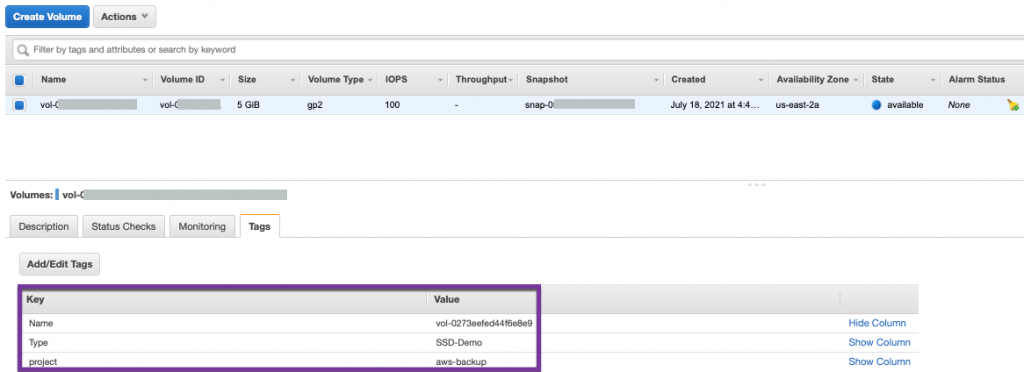
Task: Open the Snapshot column arrow
Action: (x=656, y=80)
